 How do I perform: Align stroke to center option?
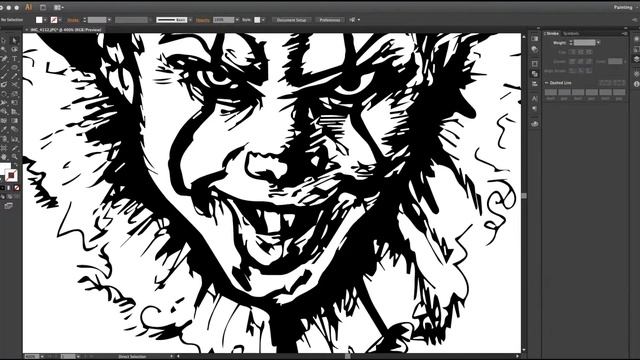(x=572, y=71)
